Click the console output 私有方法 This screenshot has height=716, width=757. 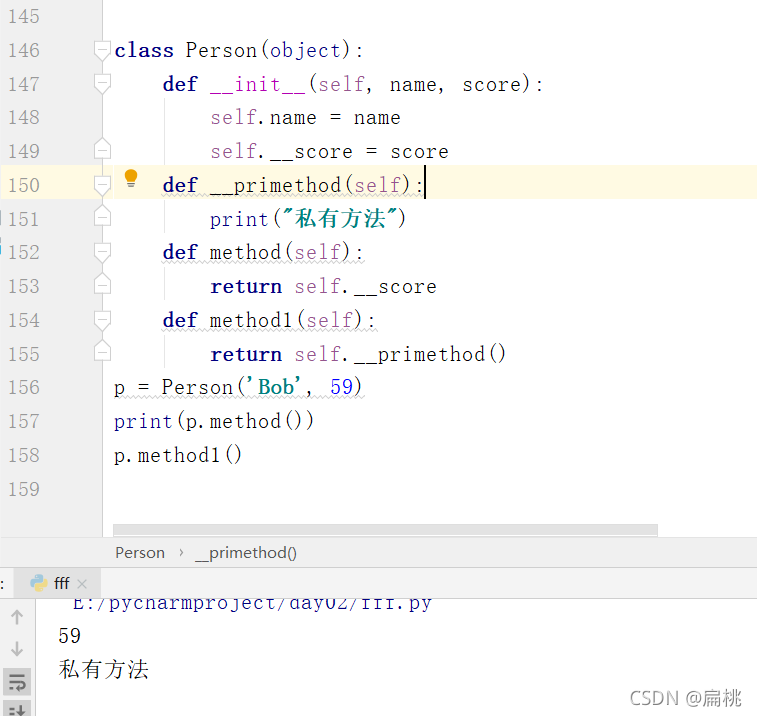click(x=103, y=670)
